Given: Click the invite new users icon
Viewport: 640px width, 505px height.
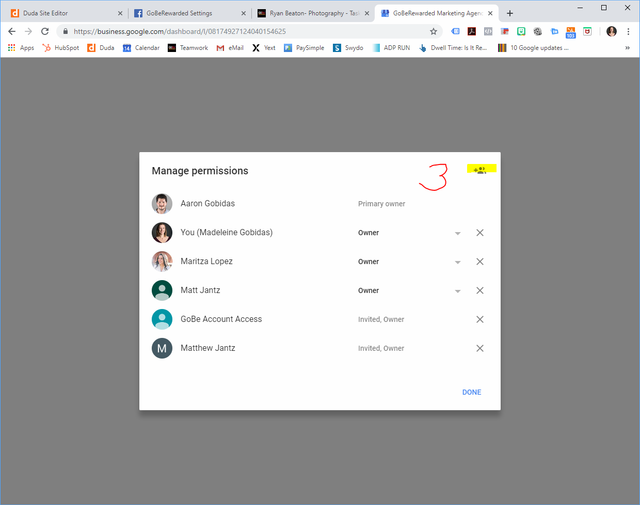Looking at the screenshot, I should 481,170.
